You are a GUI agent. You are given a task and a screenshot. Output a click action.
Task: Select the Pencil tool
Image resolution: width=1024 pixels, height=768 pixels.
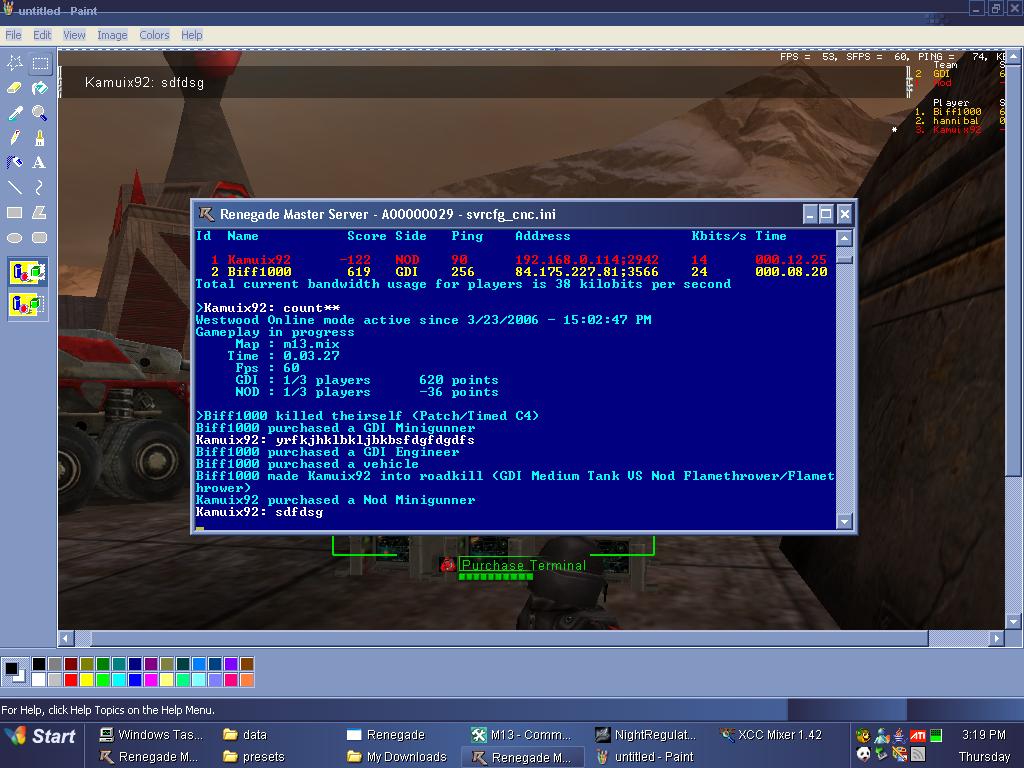click(x=15, y=138)
